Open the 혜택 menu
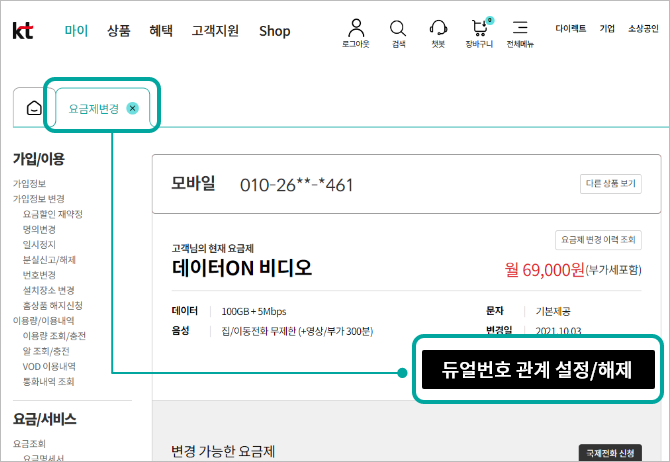This screenshot has height=462, width=670. [x=160, y=30]
